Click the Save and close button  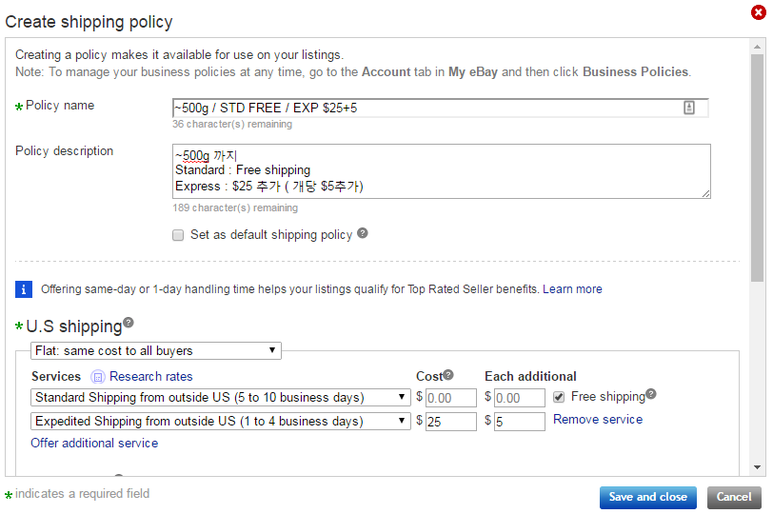647,497
